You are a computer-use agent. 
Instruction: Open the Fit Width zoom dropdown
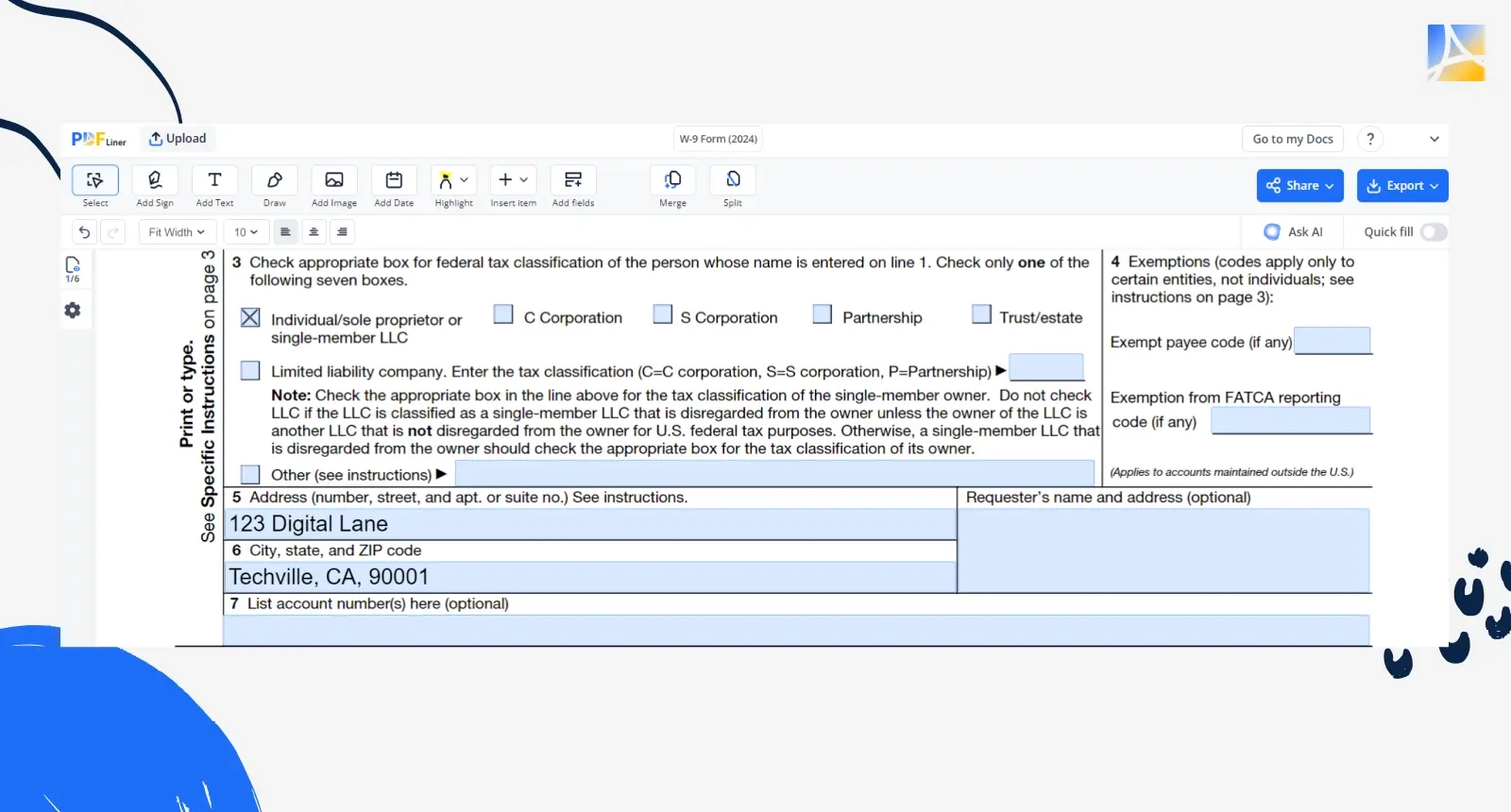pyautogui.click(x=177, y=232)
